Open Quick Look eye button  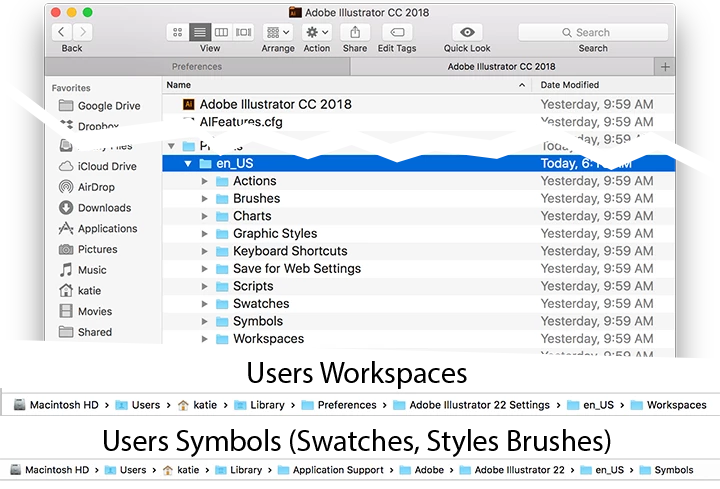click(x=467, y=32)
